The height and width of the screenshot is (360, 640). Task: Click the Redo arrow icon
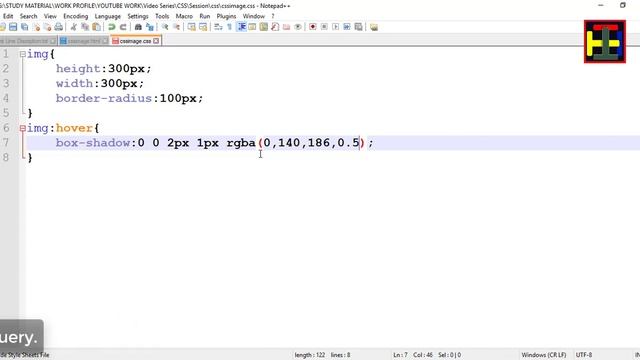click(123, 27)
